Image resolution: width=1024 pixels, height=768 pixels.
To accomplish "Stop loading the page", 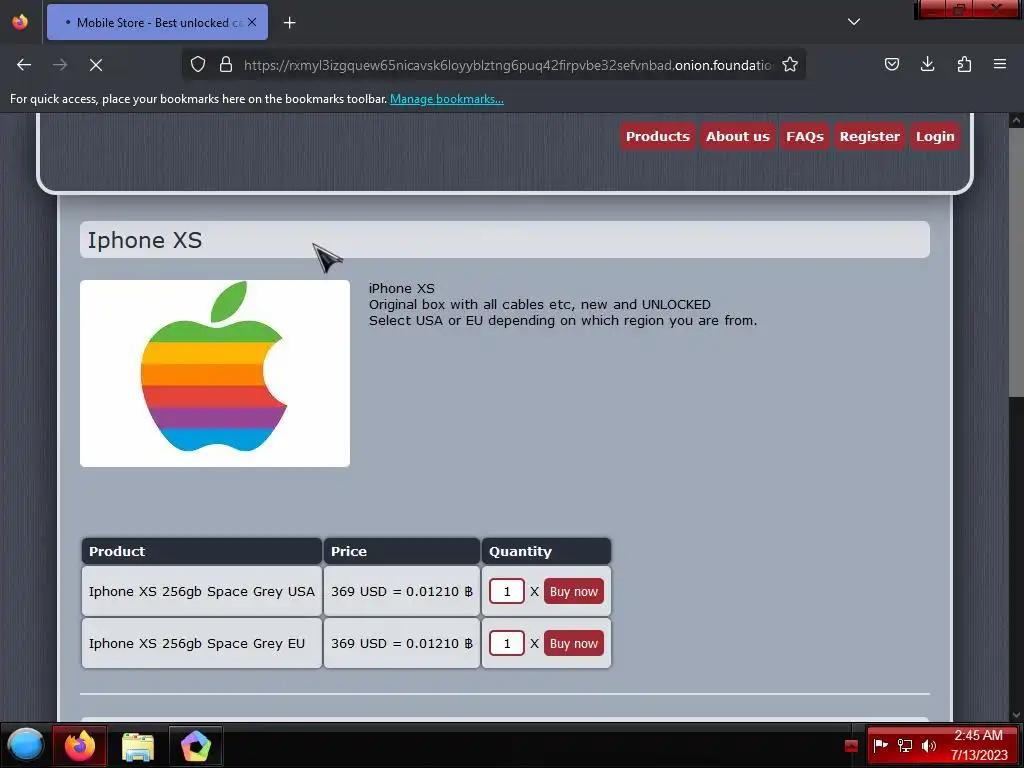I will coord(96,65).
